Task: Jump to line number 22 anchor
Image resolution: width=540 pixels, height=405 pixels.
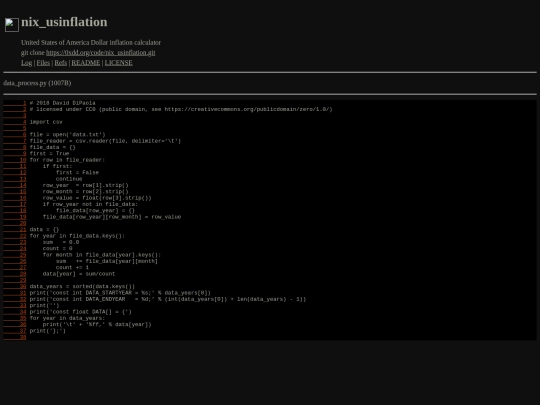Action: point(15,236)
